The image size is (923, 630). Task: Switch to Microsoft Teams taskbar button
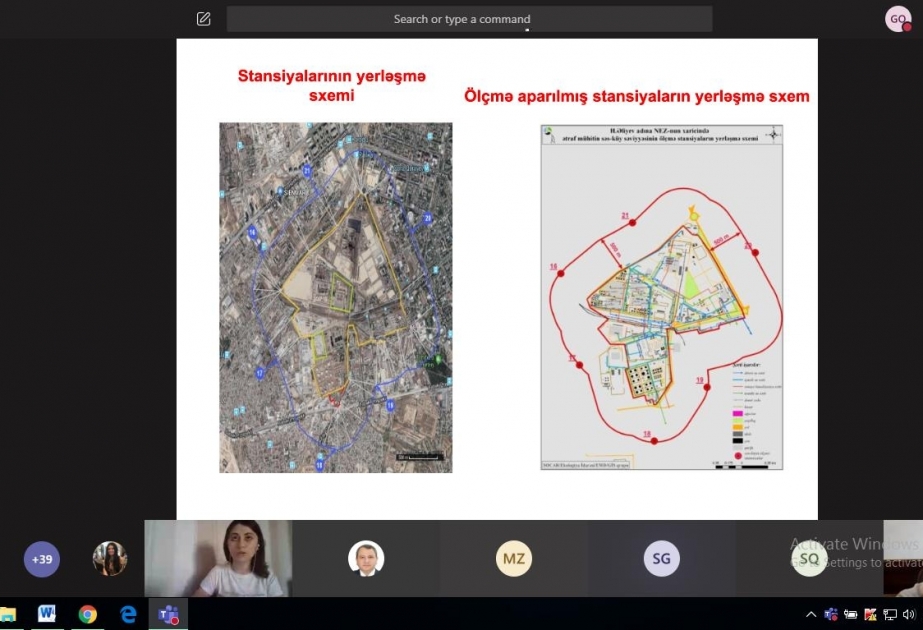[x=168, y=614]
